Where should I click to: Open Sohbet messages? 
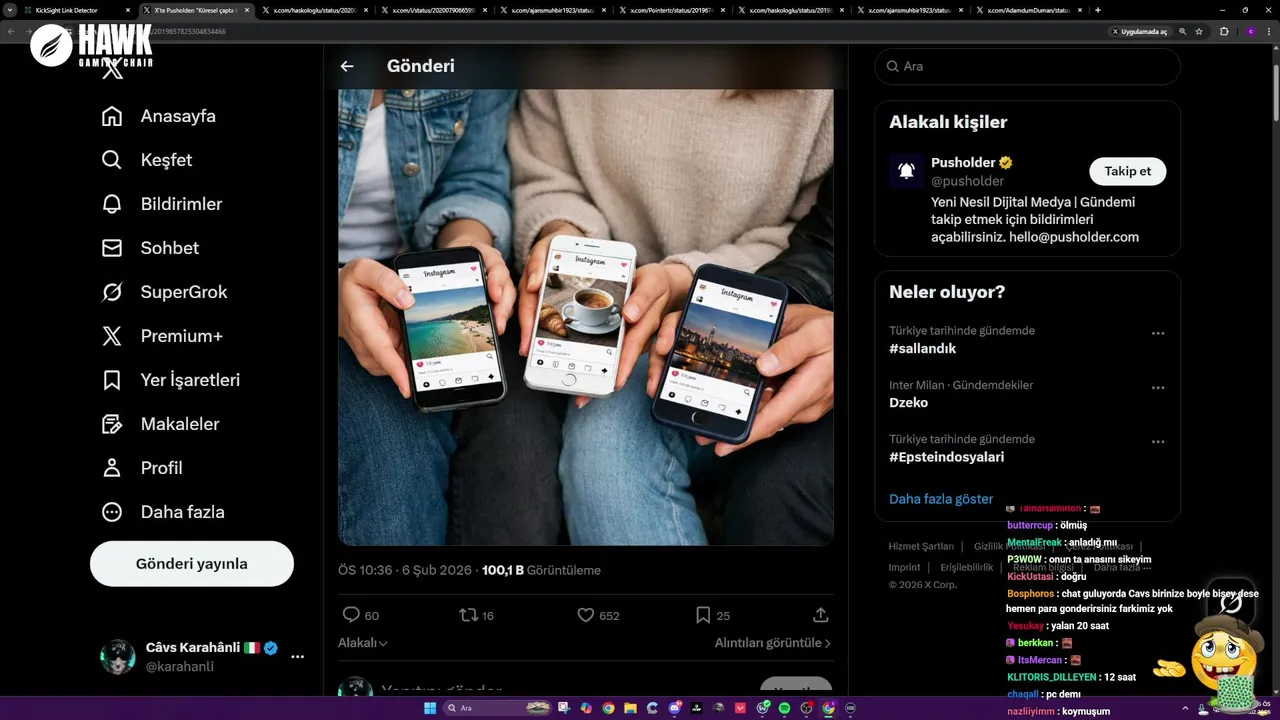point(150,248)
